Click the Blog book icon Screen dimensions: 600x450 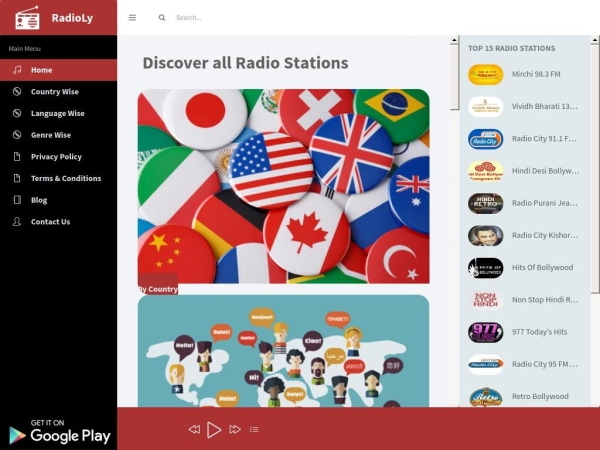tap(17, 200)
